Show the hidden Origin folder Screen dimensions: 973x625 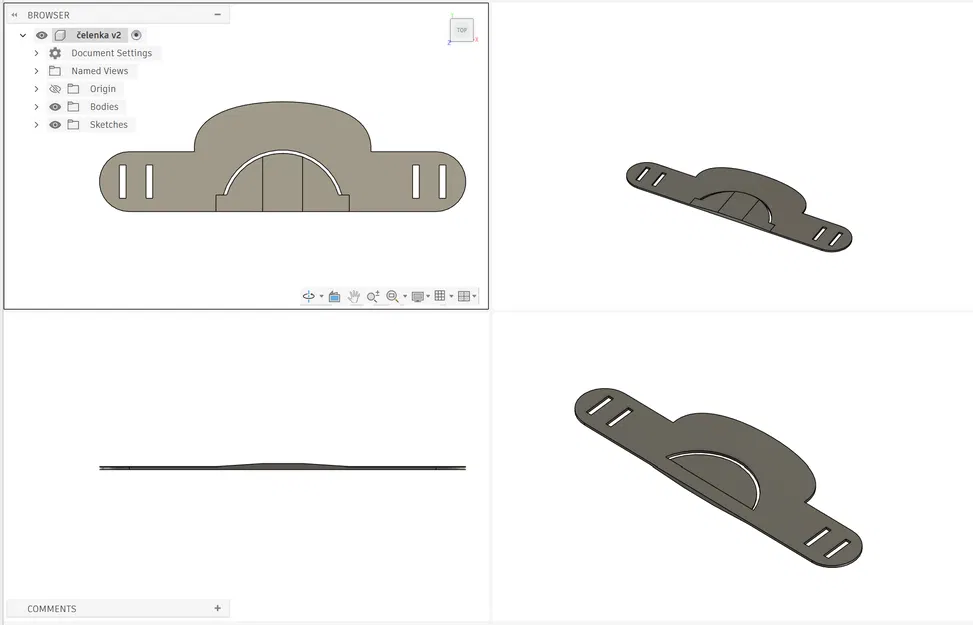click(55, 89)
